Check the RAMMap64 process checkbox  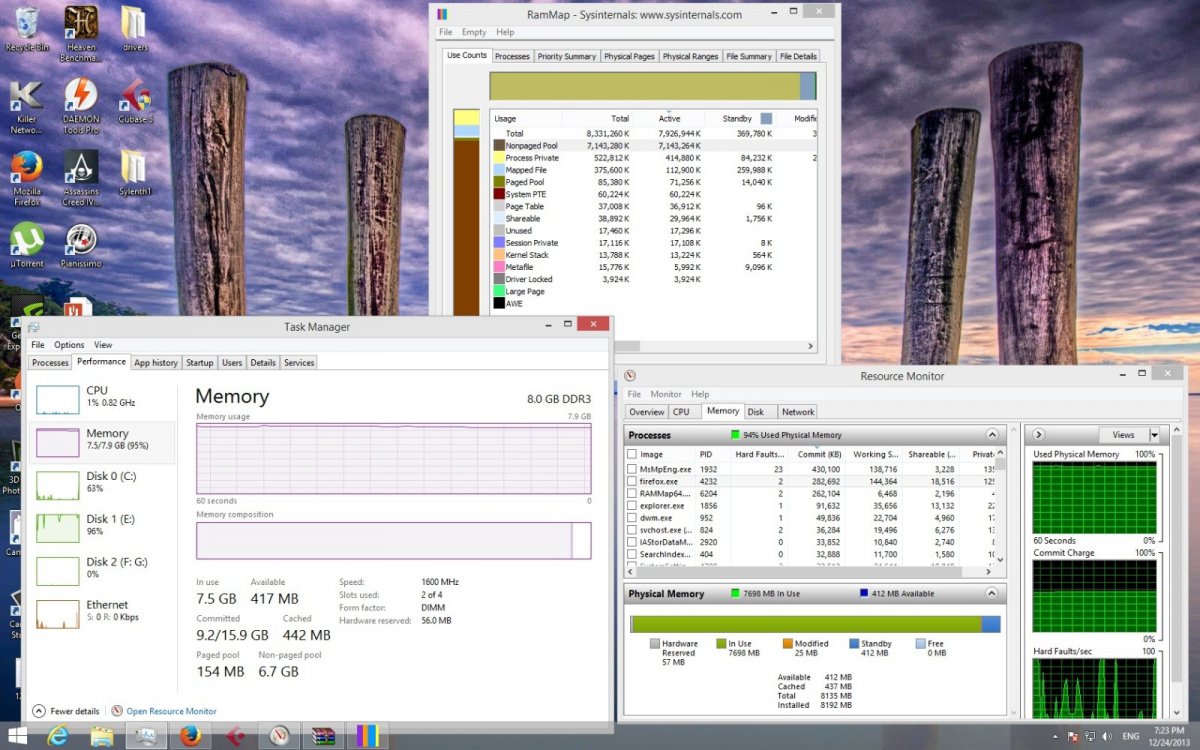pos(631,493)
